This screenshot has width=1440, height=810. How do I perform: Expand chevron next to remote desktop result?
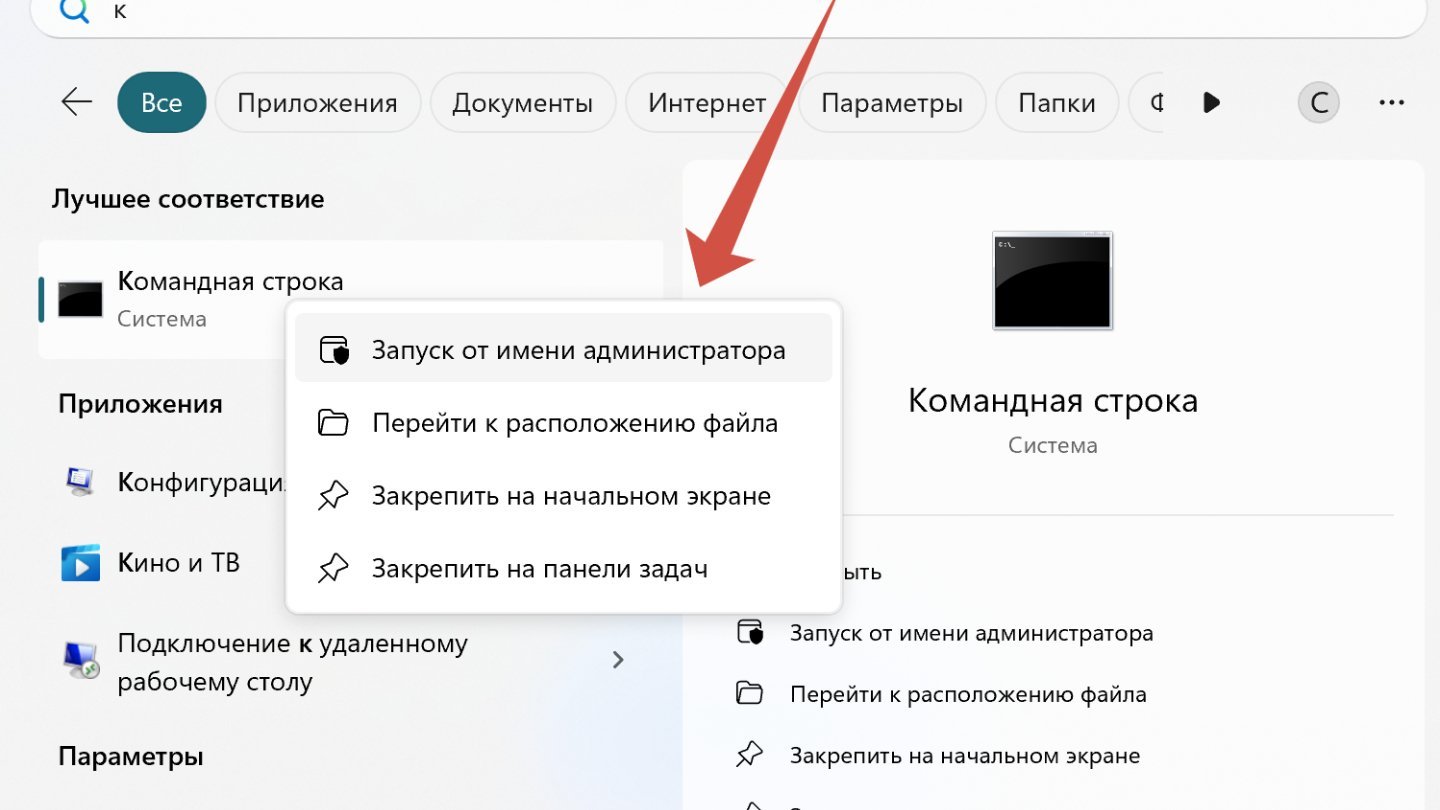(618, 660)
